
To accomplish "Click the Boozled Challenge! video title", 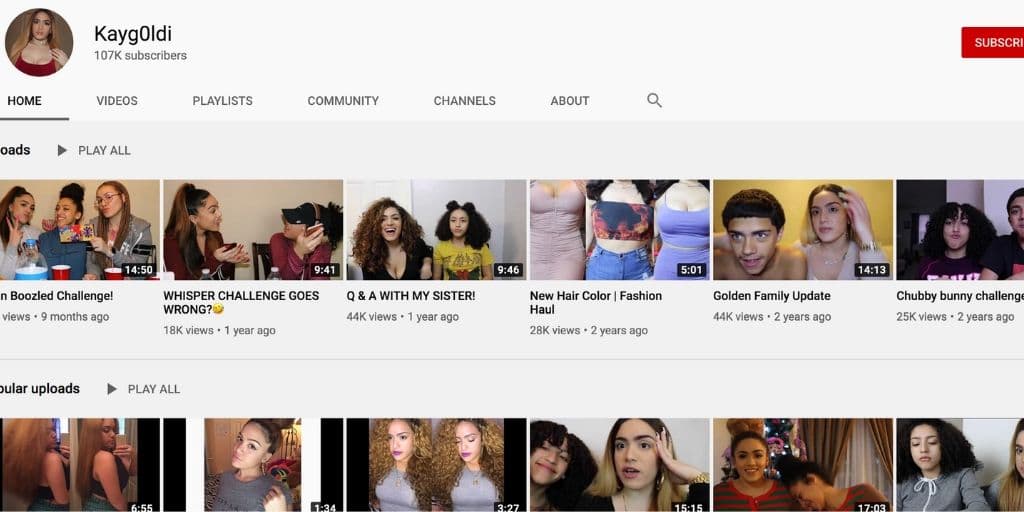I will coord(57,296).
